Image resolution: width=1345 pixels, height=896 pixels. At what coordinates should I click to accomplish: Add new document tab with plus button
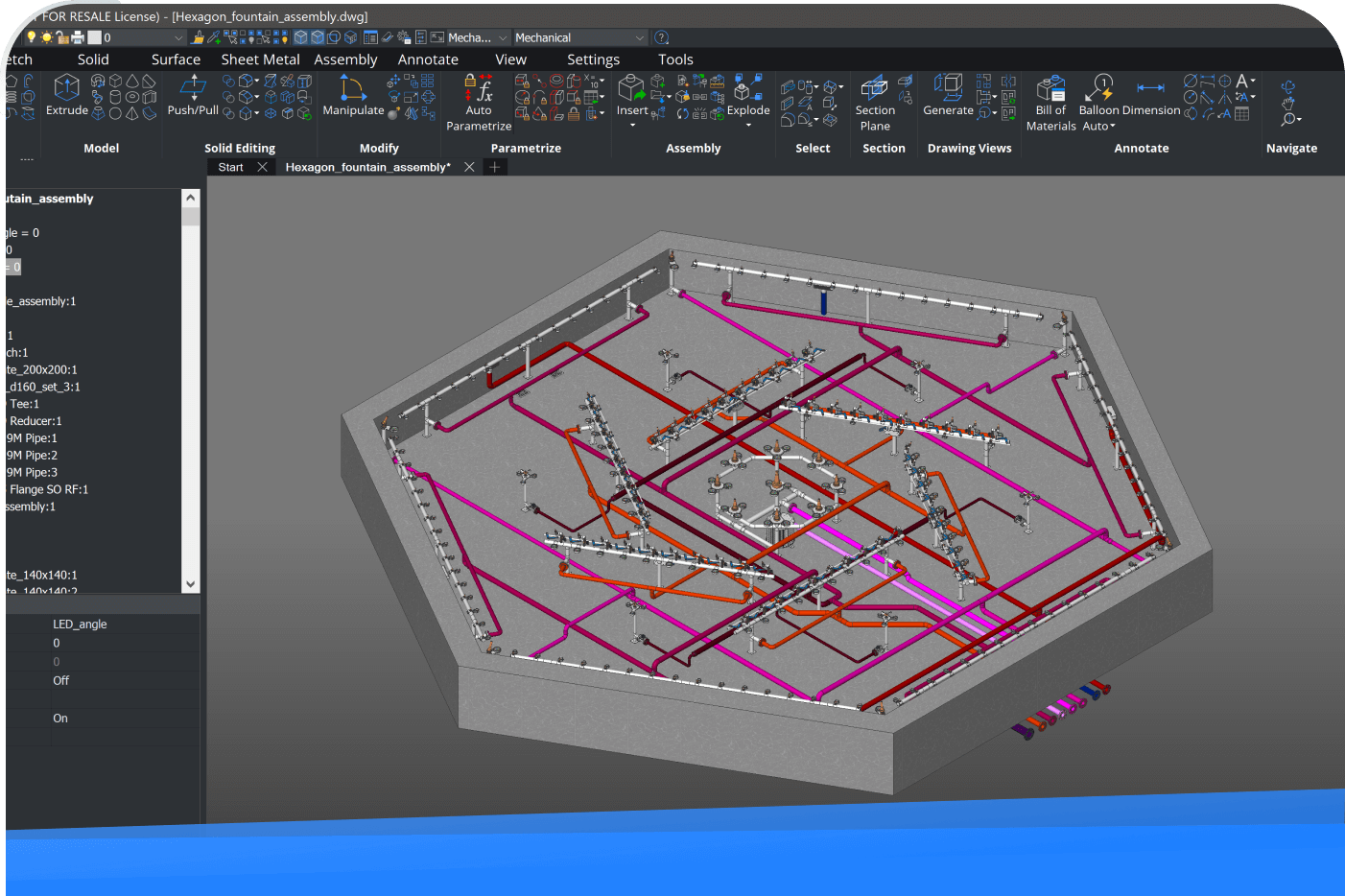coord(494,167)
